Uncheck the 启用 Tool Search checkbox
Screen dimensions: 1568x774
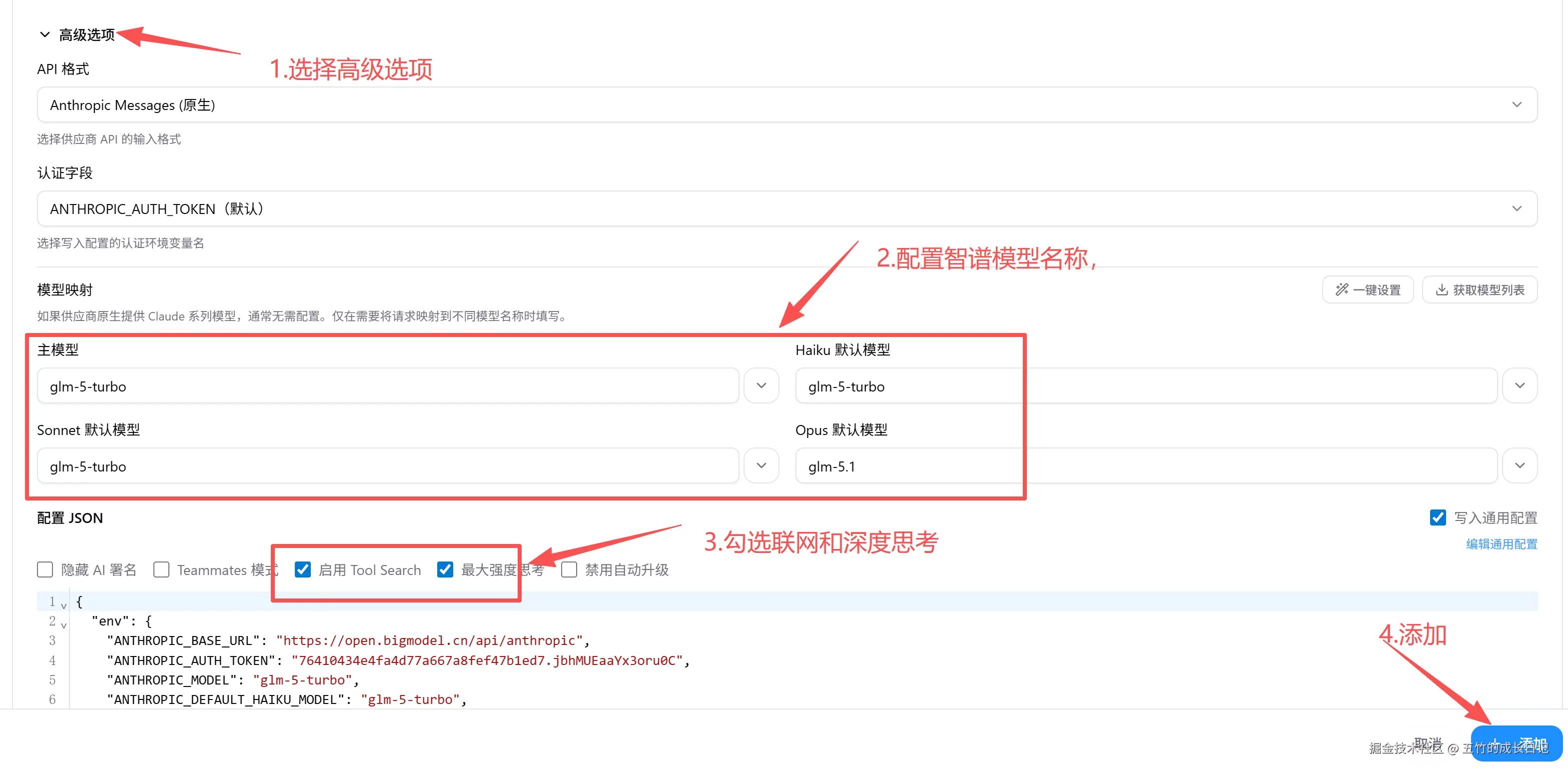click(302, 570)
